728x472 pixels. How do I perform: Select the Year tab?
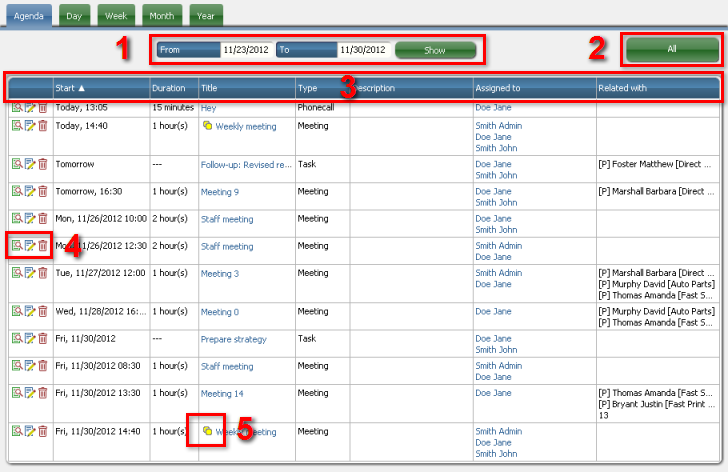click(x=206, y=16)
